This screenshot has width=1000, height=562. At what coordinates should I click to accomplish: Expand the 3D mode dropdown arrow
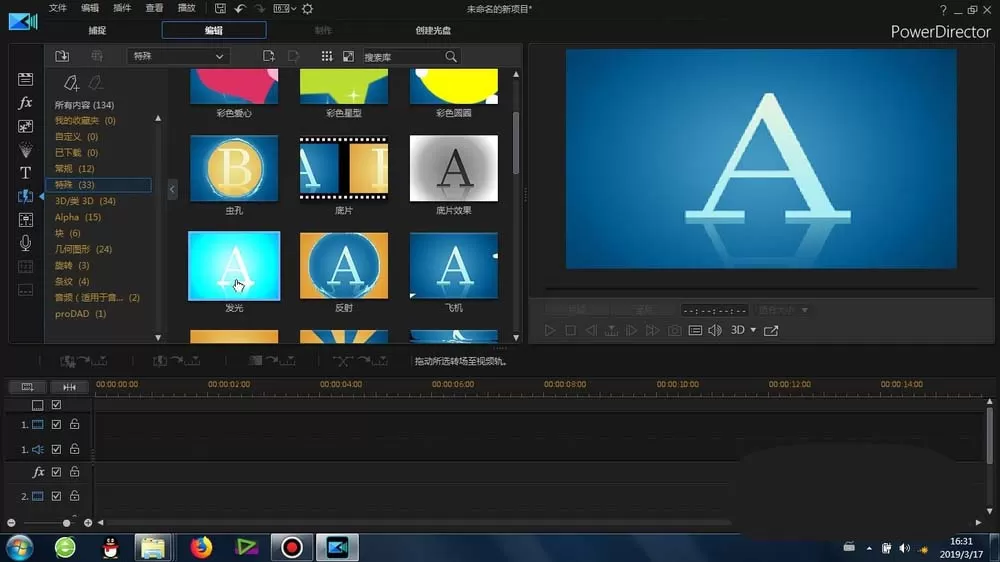click(753, 330)
